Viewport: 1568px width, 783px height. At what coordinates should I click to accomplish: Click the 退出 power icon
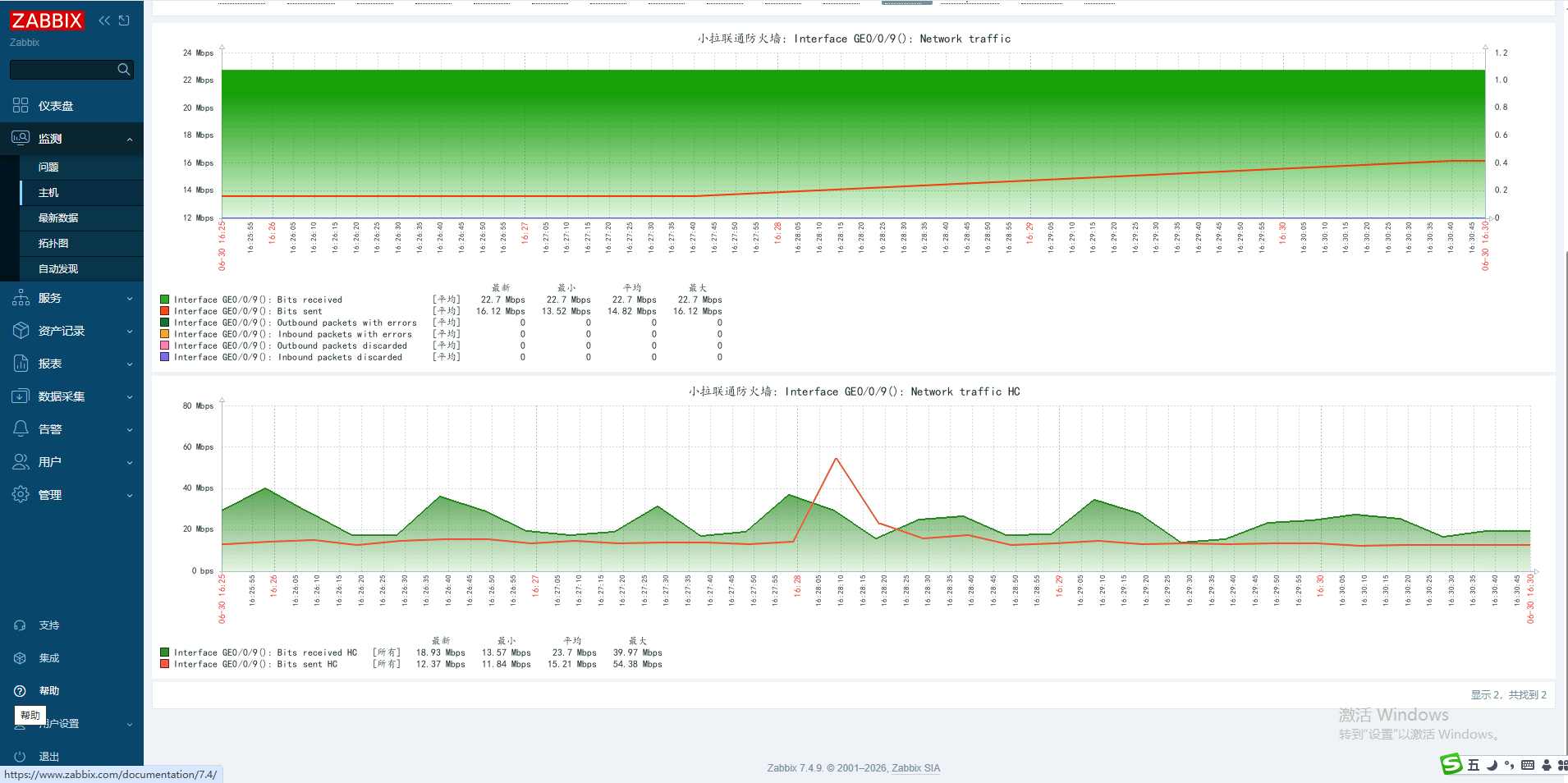click(21, 756)
